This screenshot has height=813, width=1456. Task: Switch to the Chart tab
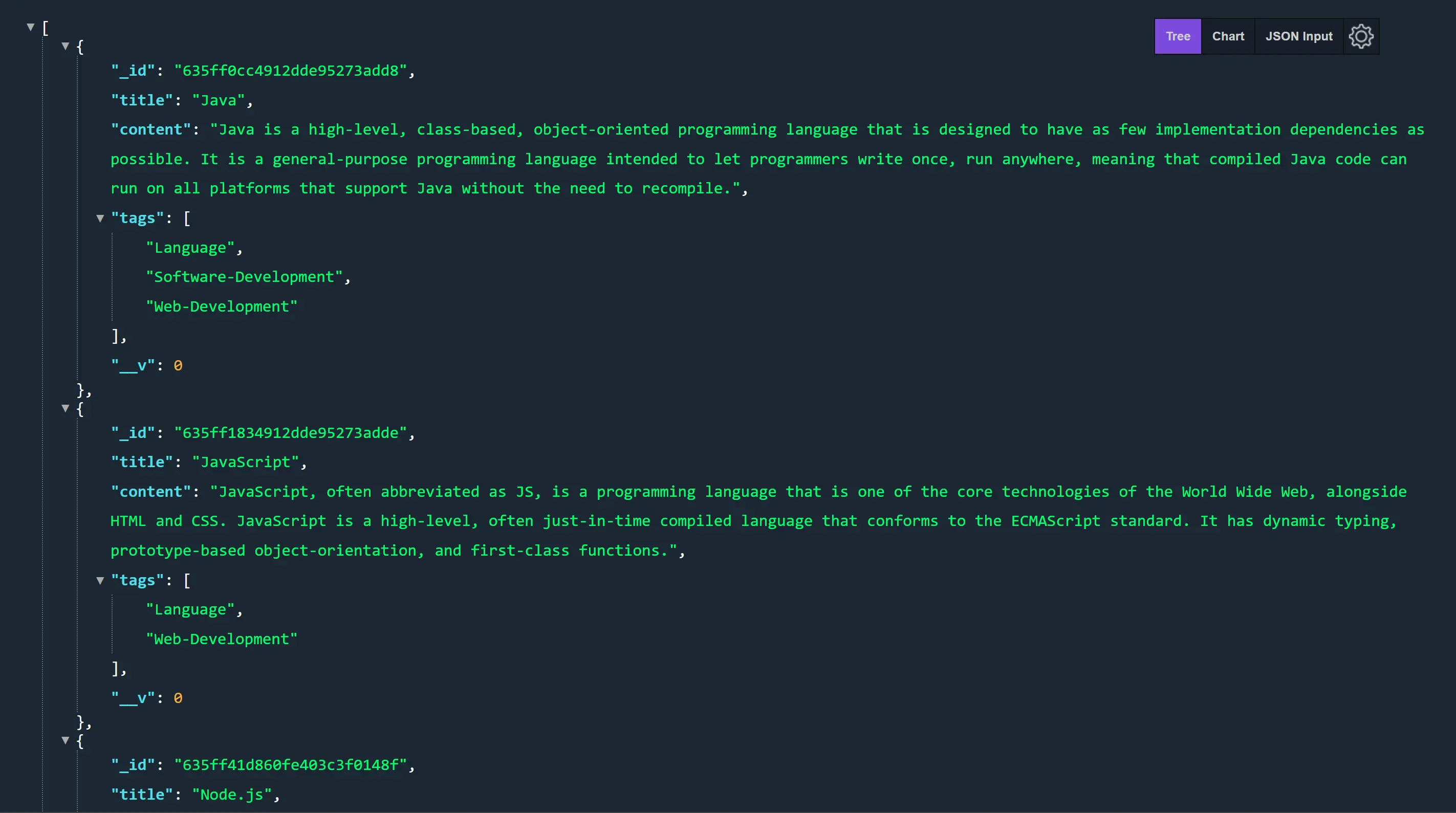(x=1228, y=37)
